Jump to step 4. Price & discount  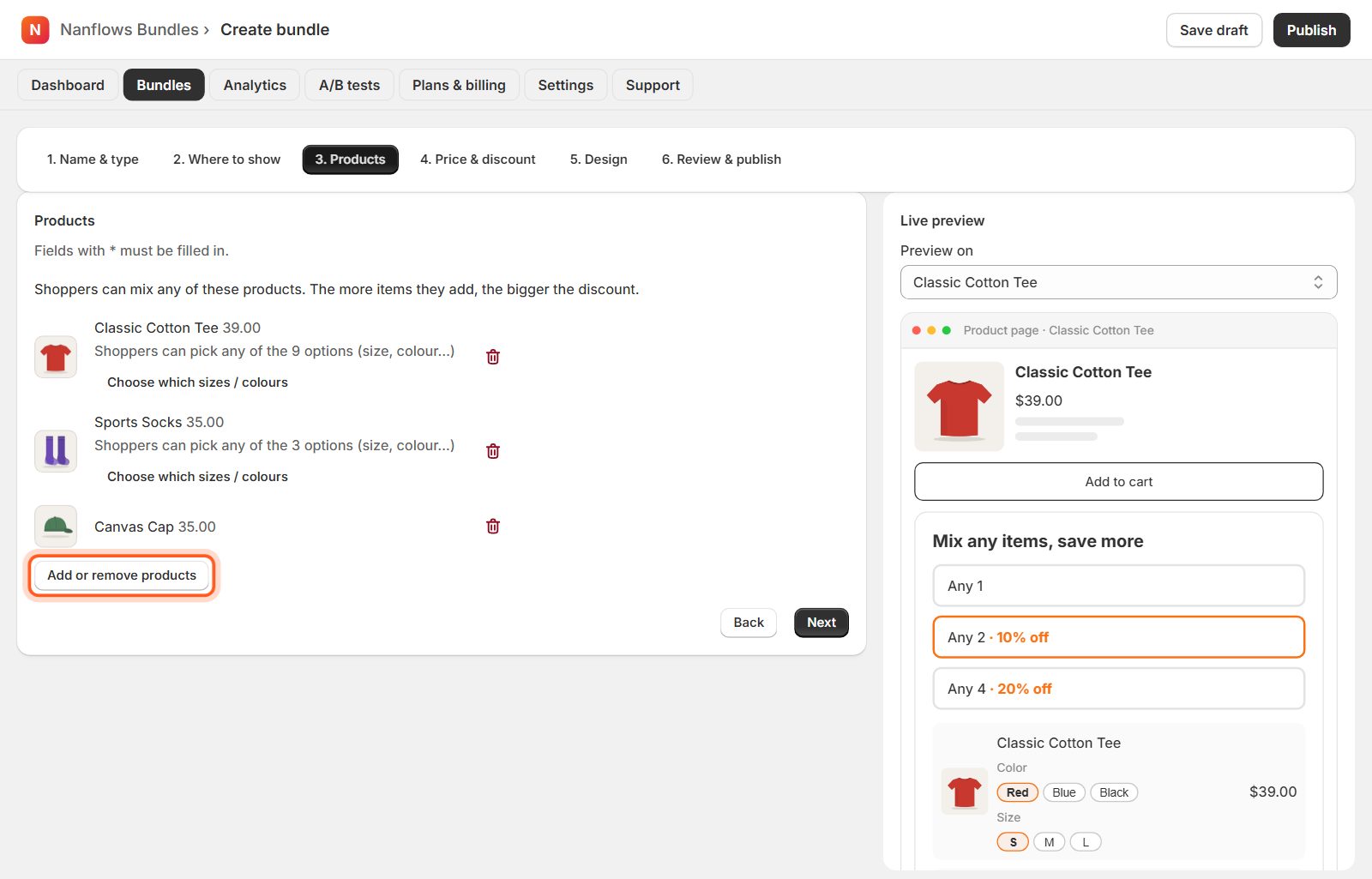[x=478, y=160]
